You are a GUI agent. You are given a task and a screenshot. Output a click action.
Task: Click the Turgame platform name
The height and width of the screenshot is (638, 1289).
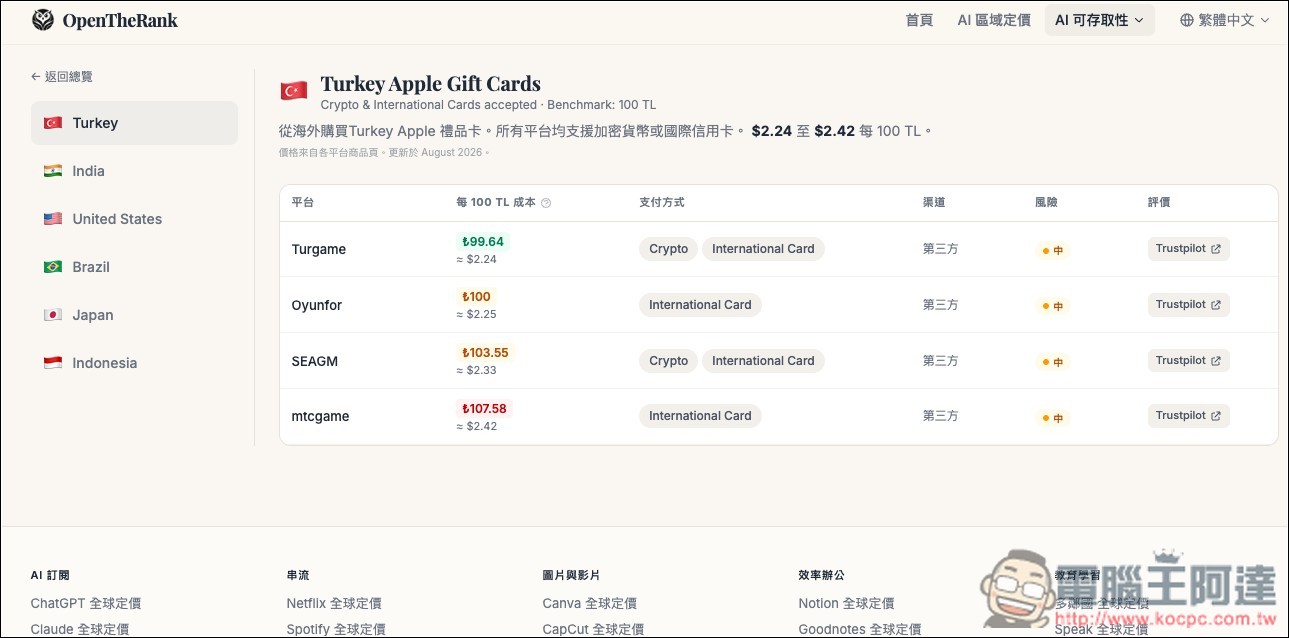(319, 249)
